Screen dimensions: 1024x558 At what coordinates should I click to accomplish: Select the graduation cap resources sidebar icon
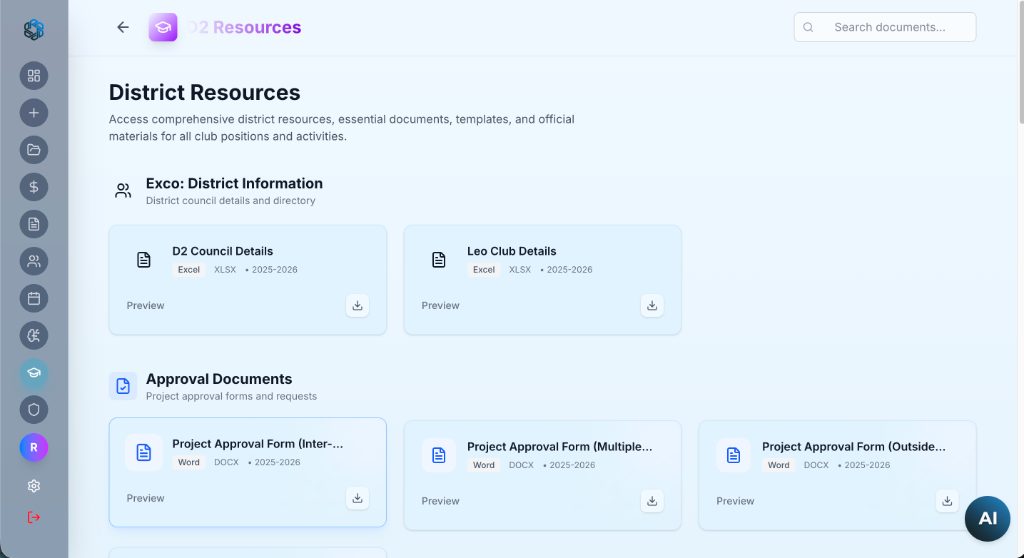click(x=34, y=373)
